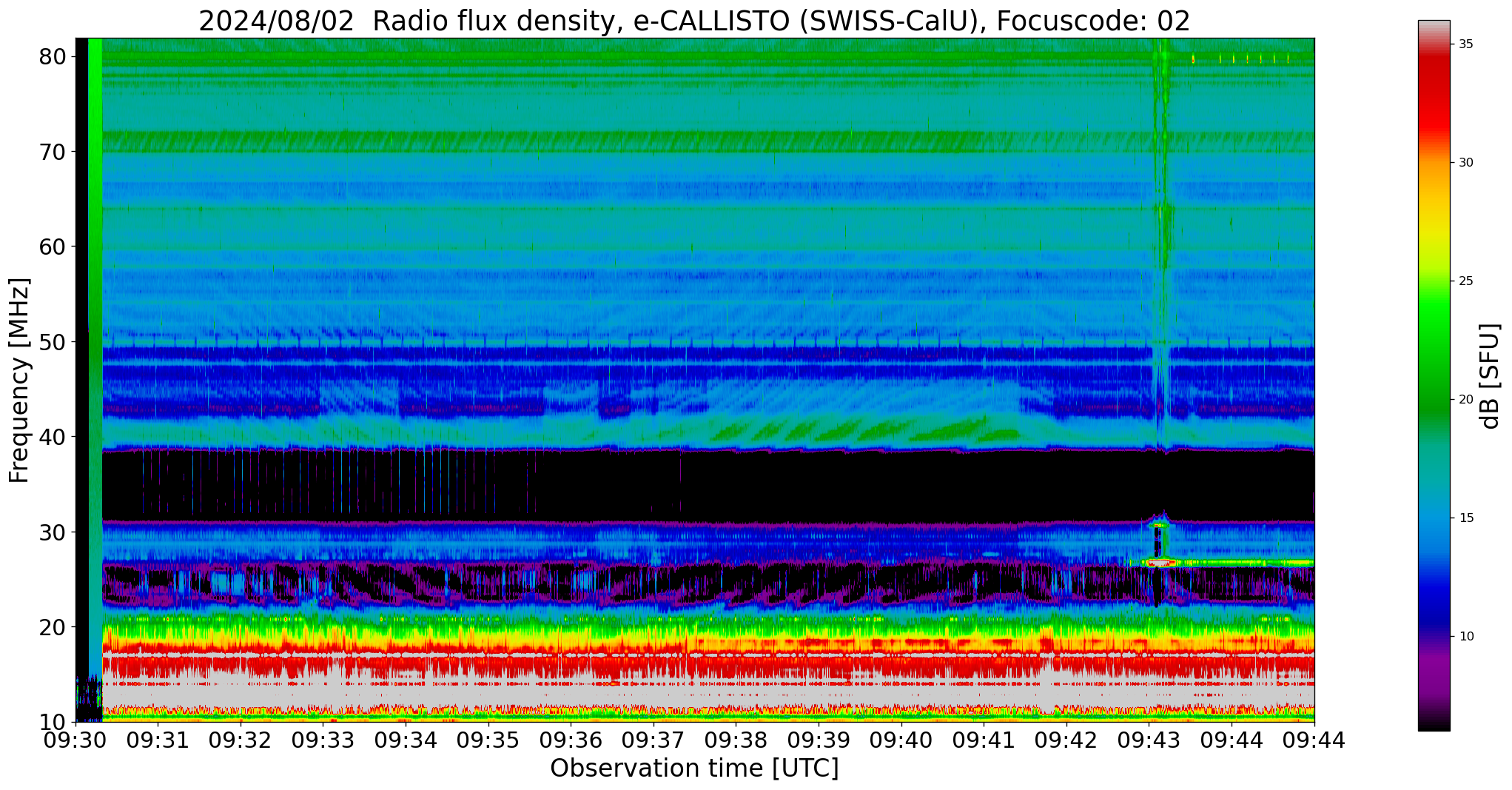Image resolution: width=1512 pixels, height=790 pixels.
Task: Click the colorbar tick label 25
Action: coord(1465,281)
